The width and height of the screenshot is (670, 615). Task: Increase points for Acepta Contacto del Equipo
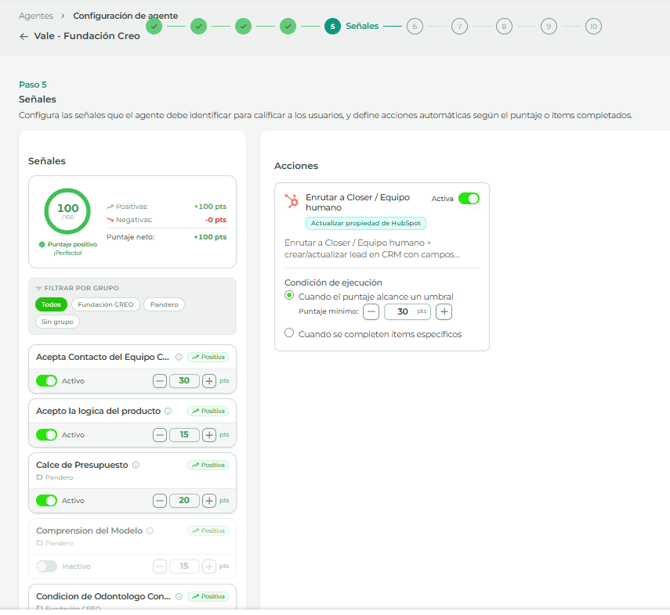pos(209,381)
